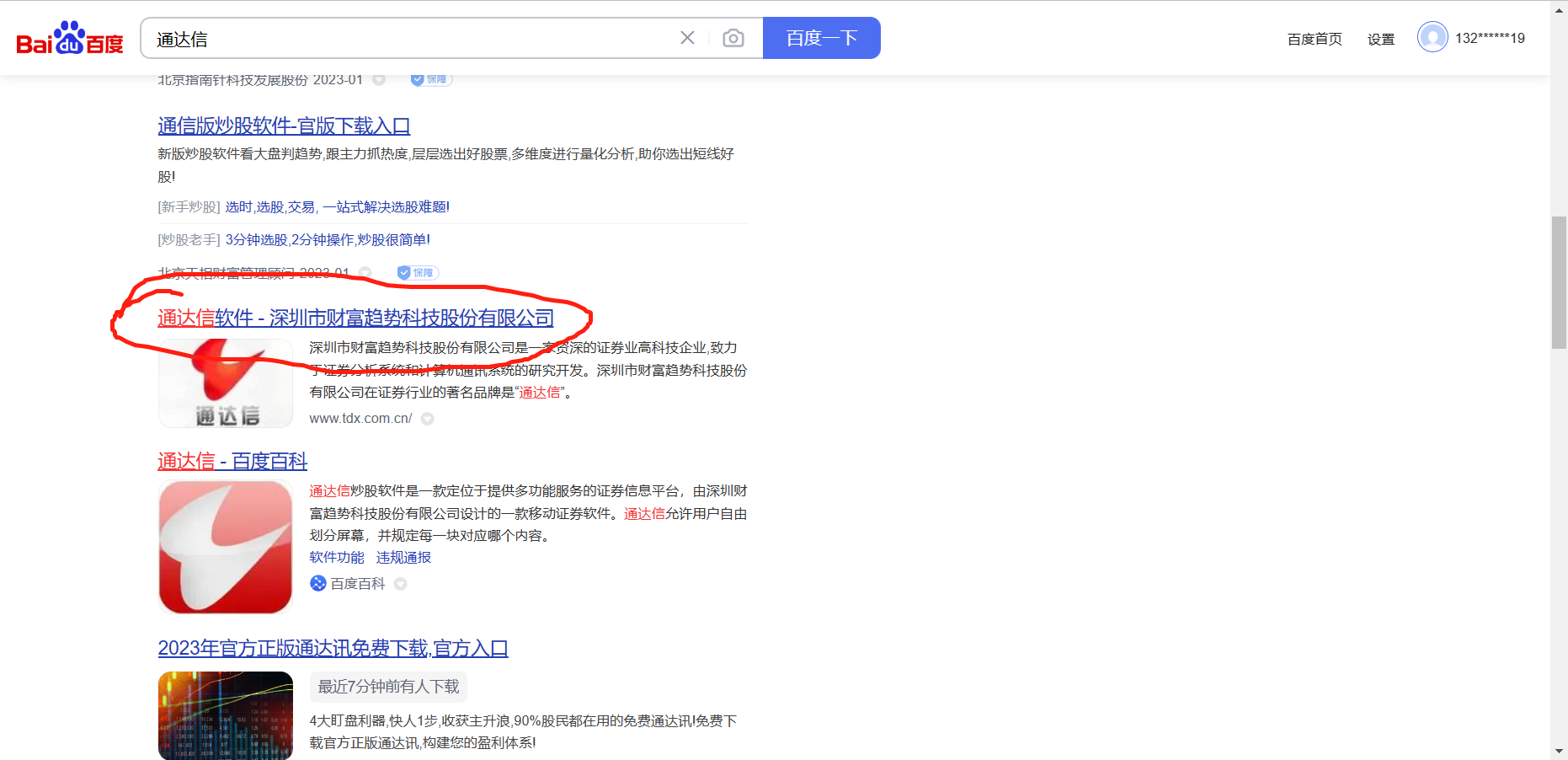Click the 百度百科 red logo thumbnail

point(226,547)
